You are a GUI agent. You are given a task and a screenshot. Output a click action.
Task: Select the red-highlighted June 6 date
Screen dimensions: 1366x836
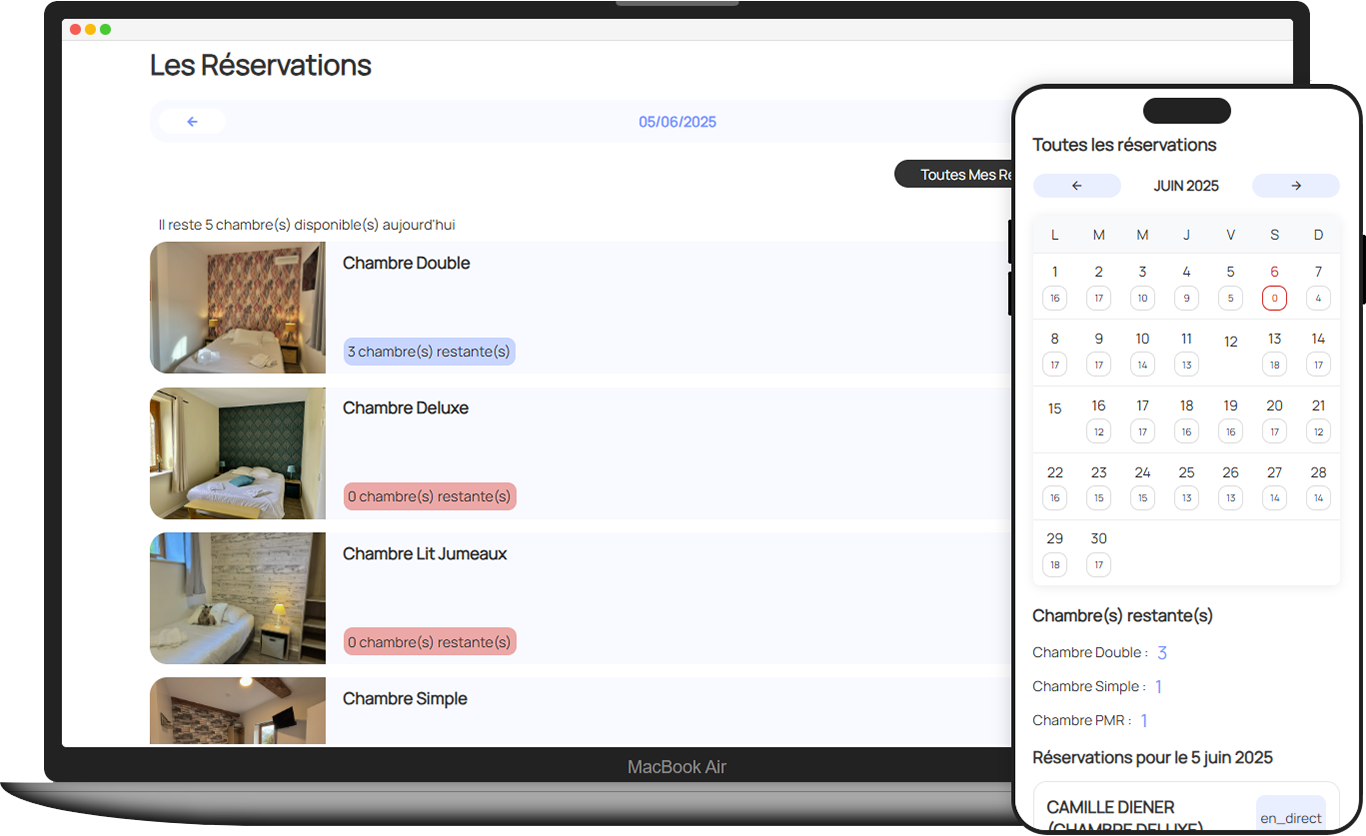tap(1274, 271)
